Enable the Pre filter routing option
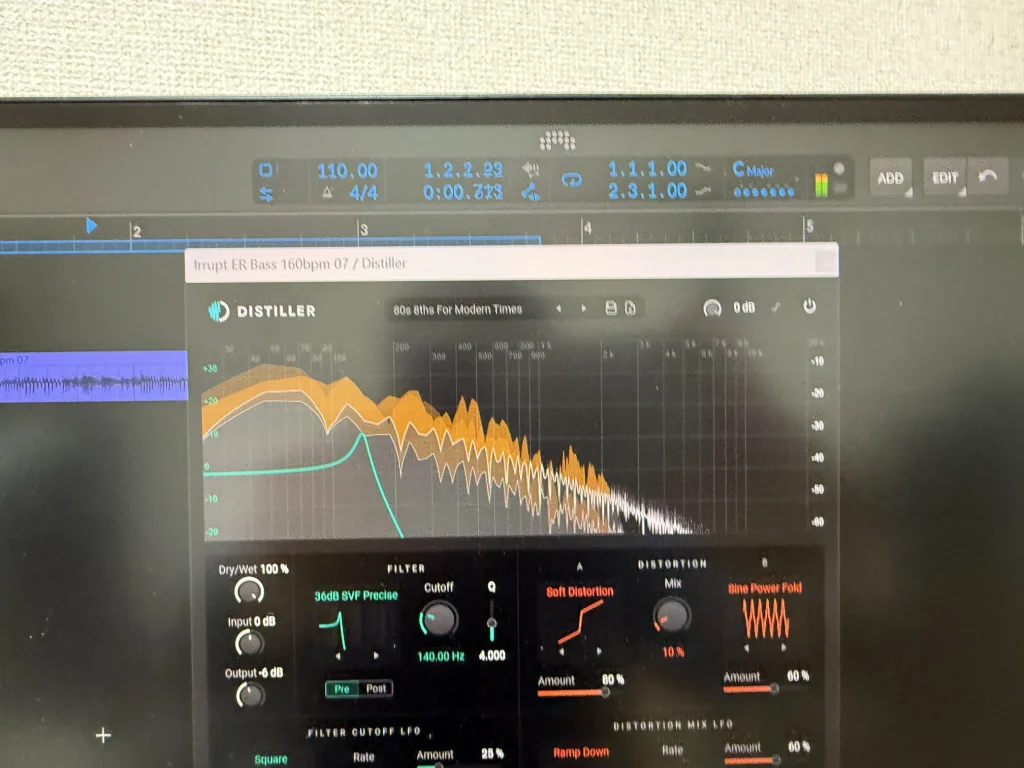The image size is (1024, 768). (x=342, y=689)
